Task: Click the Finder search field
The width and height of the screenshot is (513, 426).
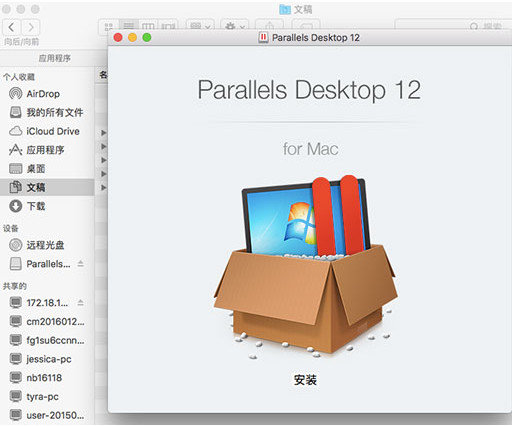Action: pyautogui.click(x=453, y=26)
